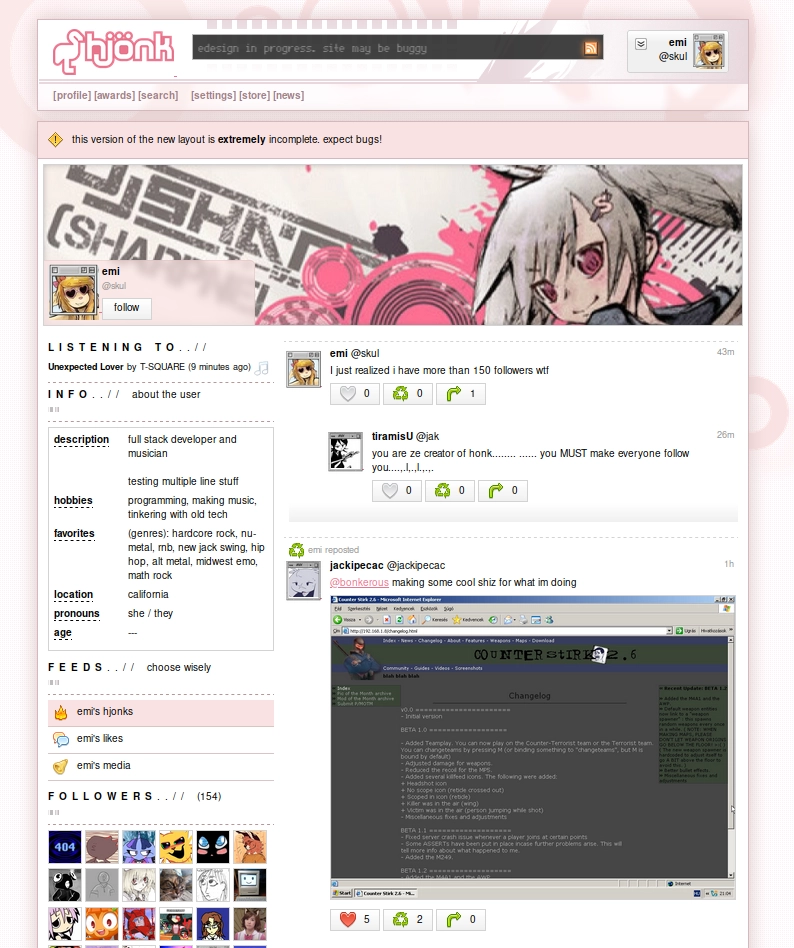Open tiramisU's avatar
Viewport: 794px width, 948px height.
pos(345,451)
